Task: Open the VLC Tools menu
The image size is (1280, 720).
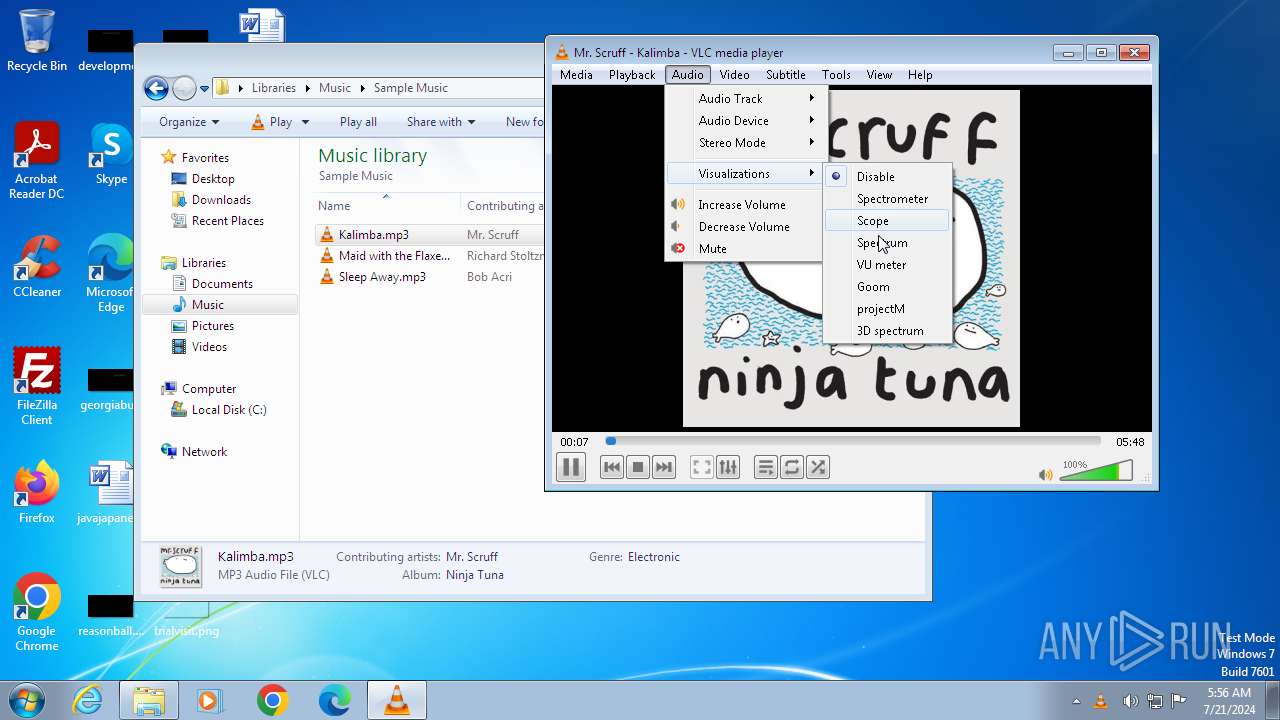Action: (x=836, y=75)
